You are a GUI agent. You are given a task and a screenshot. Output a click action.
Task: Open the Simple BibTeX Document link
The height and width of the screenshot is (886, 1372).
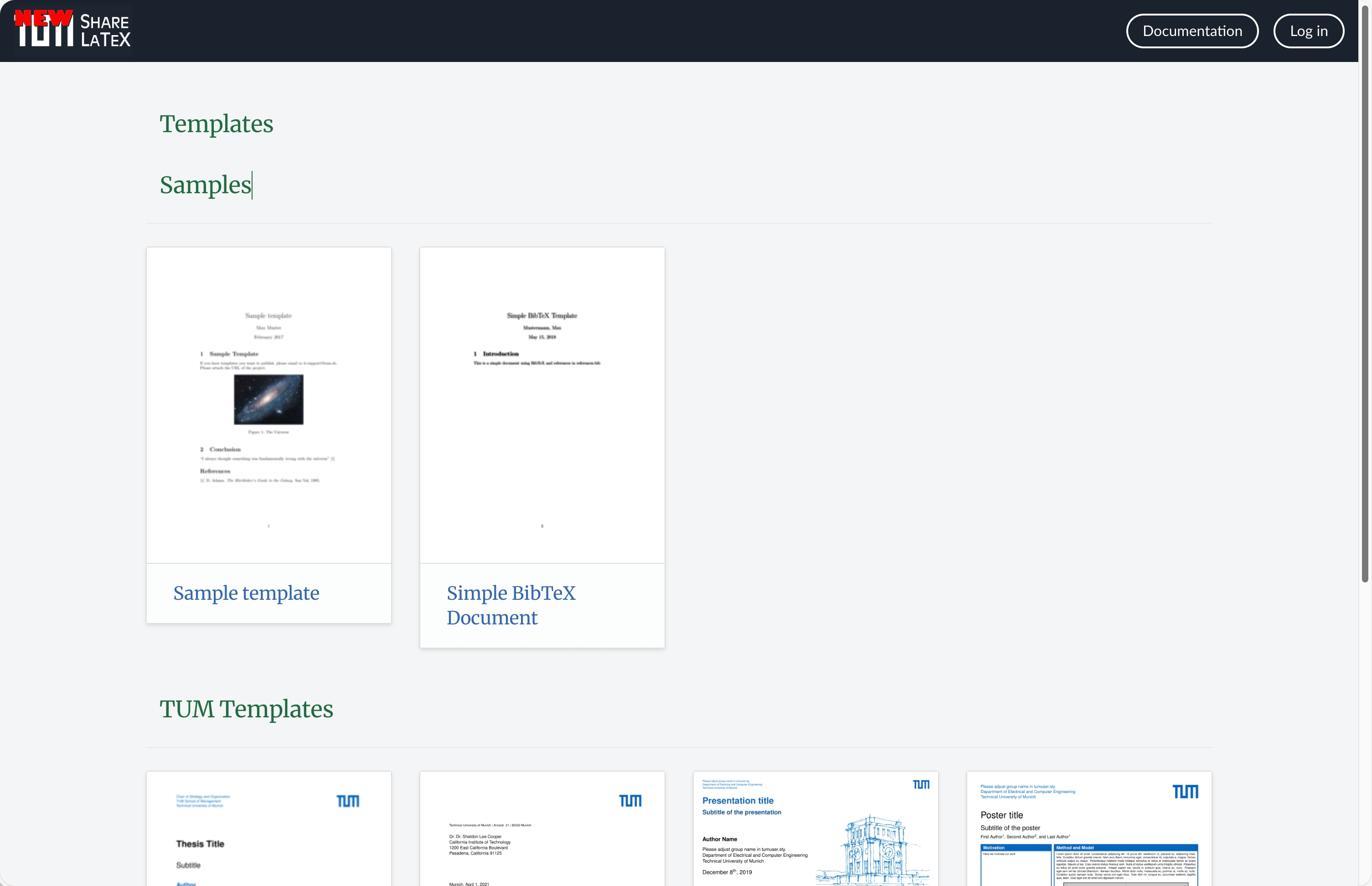(511, 605)
